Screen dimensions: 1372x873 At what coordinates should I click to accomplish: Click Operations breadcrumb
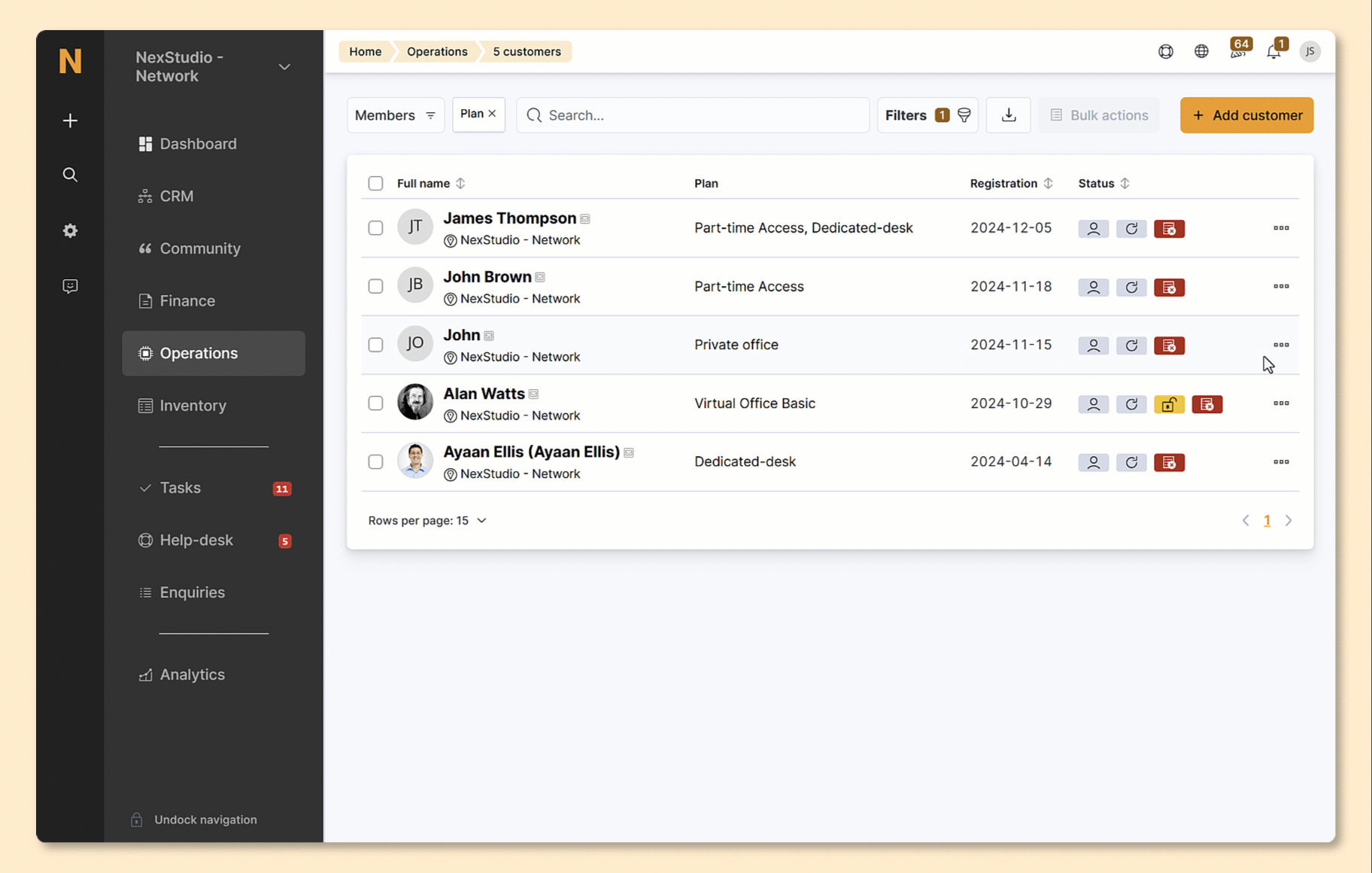point(437,51)
